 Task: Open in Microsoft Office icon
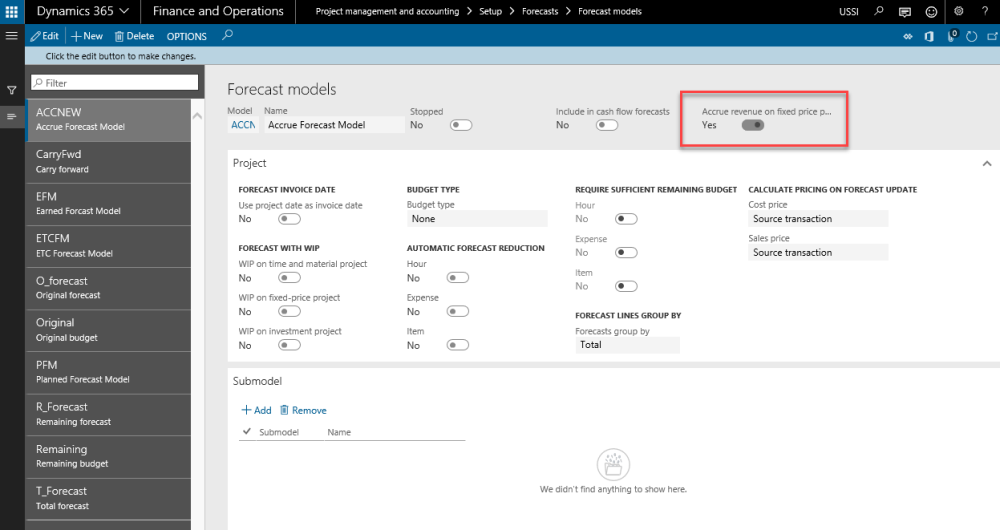(930, 36)
